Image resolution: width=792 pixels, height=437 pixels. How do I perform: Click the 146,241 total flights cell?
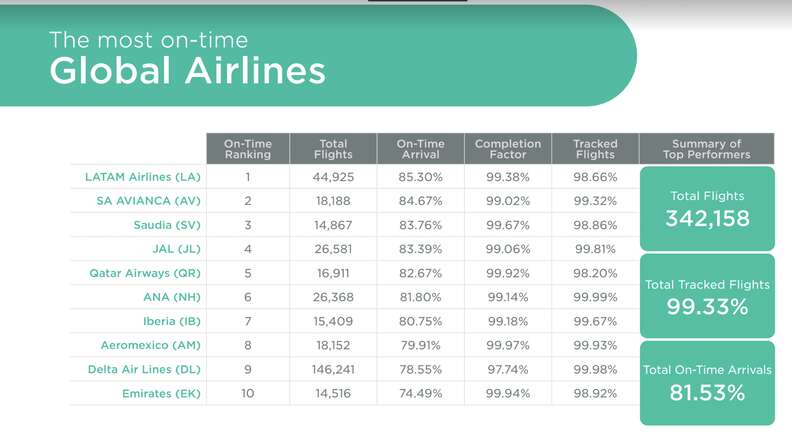(333, 369)
